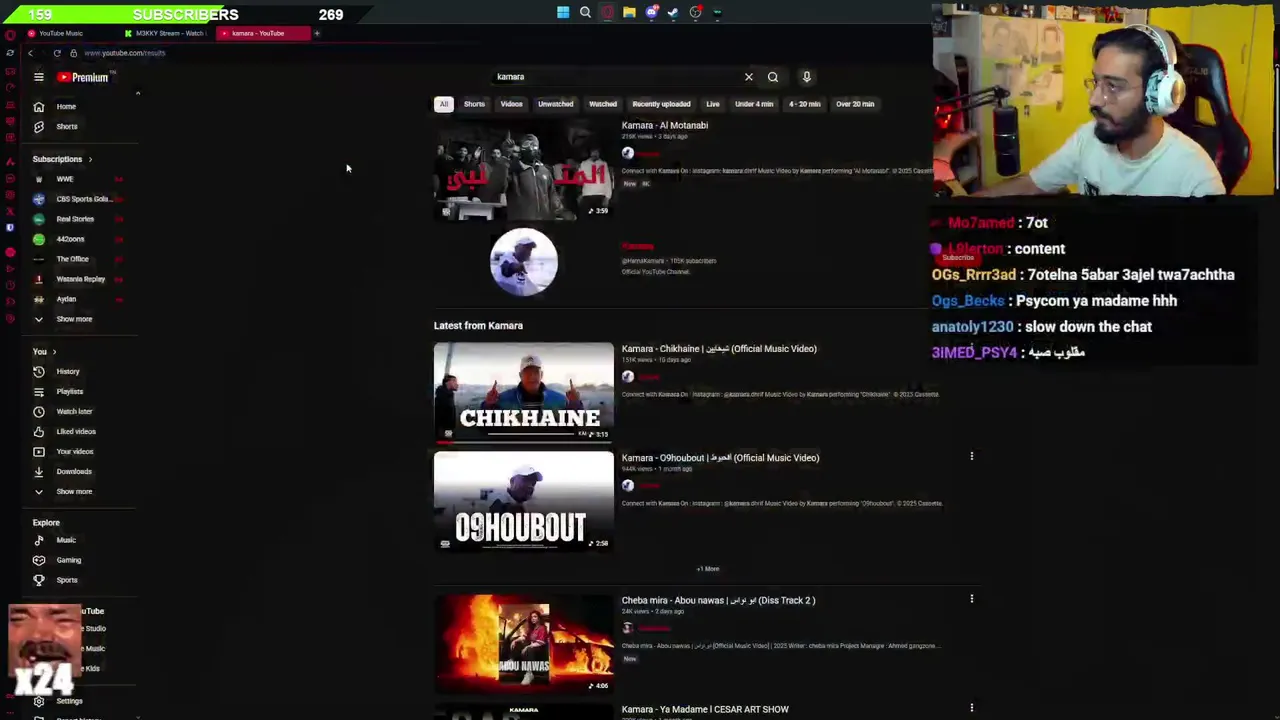The width and height of the screenshot is (1280, 720).
Task: Go back using browser back arrow
Action: [31, 53]
